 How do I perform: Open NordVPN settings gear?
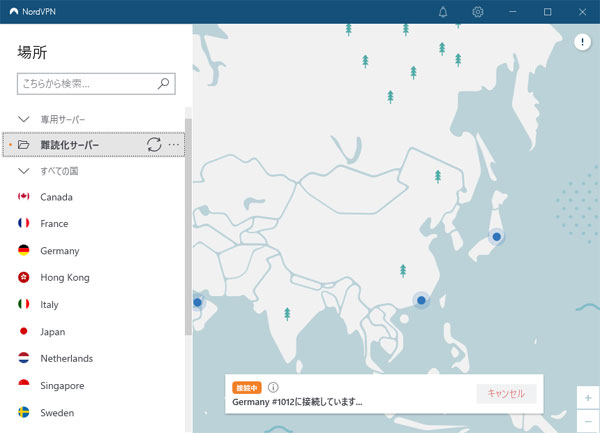(x=478, y=12)
